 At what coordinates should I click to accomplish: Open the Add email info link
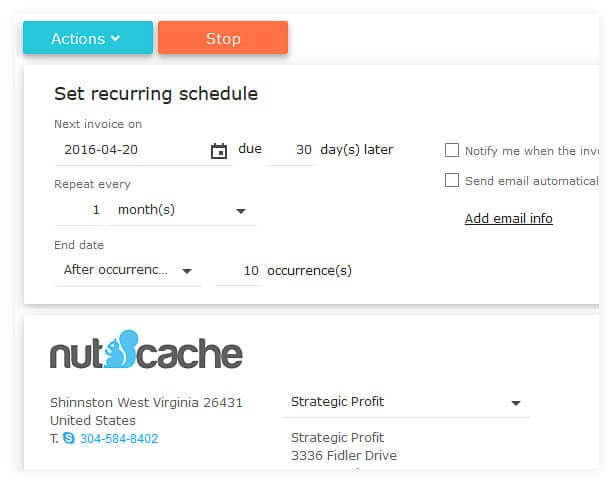[508, 219]
